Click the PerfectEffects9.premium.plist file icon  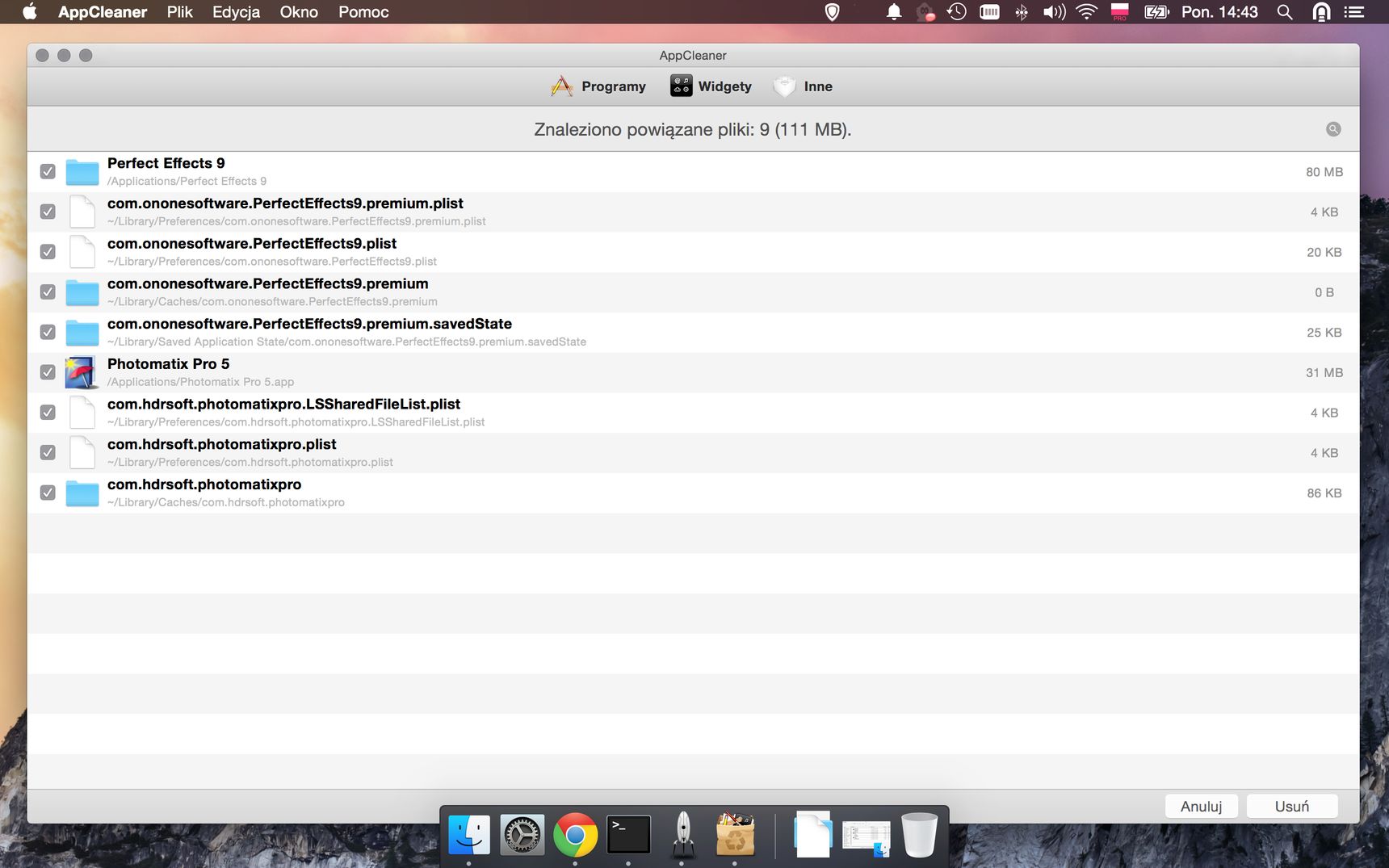[82, 212]
